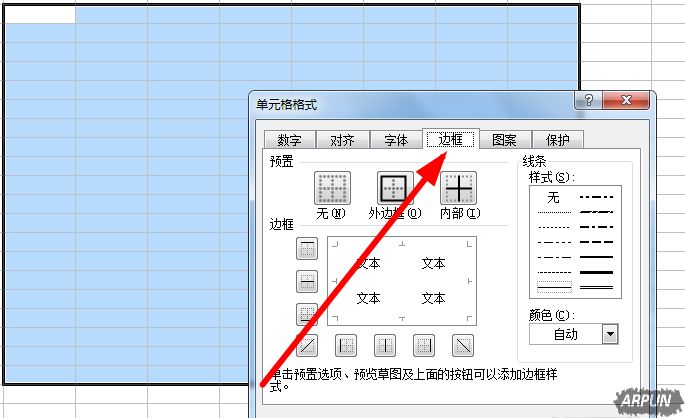Click the border preview box with 文本
Screen dimensions: 685x418
click(402, 281)
